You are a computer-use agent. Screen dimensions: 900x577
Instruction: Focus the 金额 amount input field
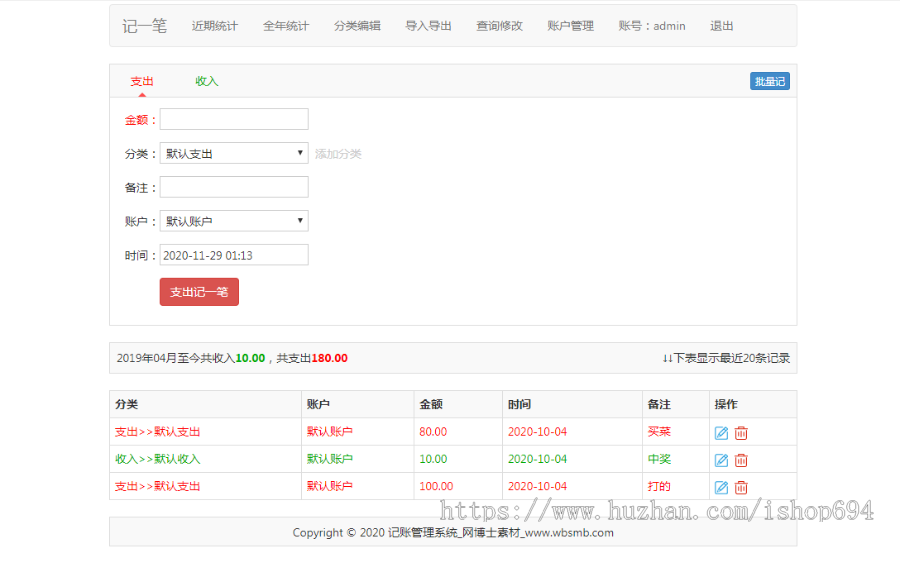[x=234, y=120]
